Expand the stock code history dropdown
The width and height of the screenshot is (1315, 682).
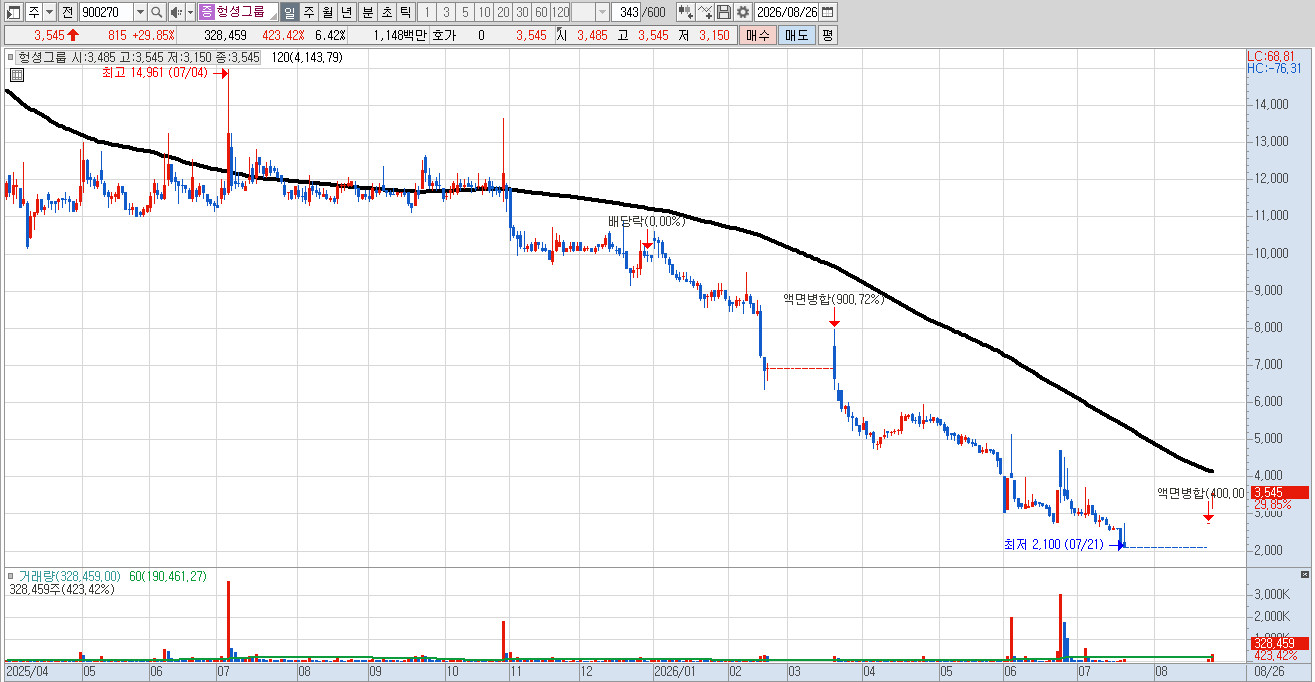click(140, 12)
